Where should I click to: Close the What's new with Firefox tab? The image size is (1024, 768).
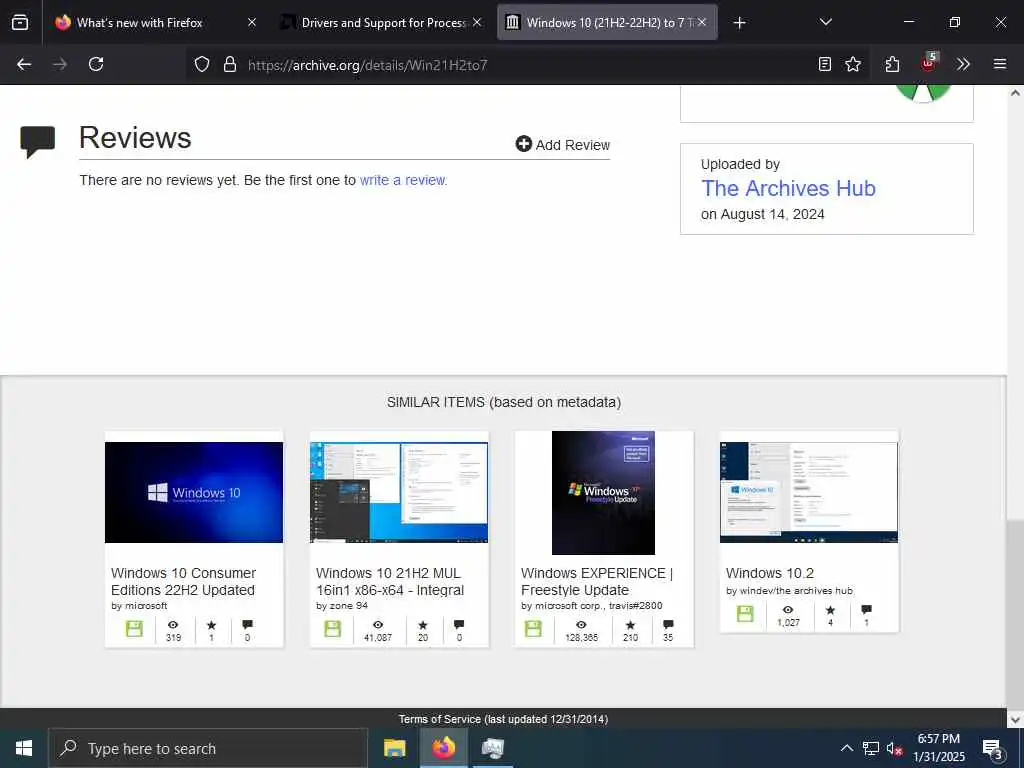click(252, 22)
